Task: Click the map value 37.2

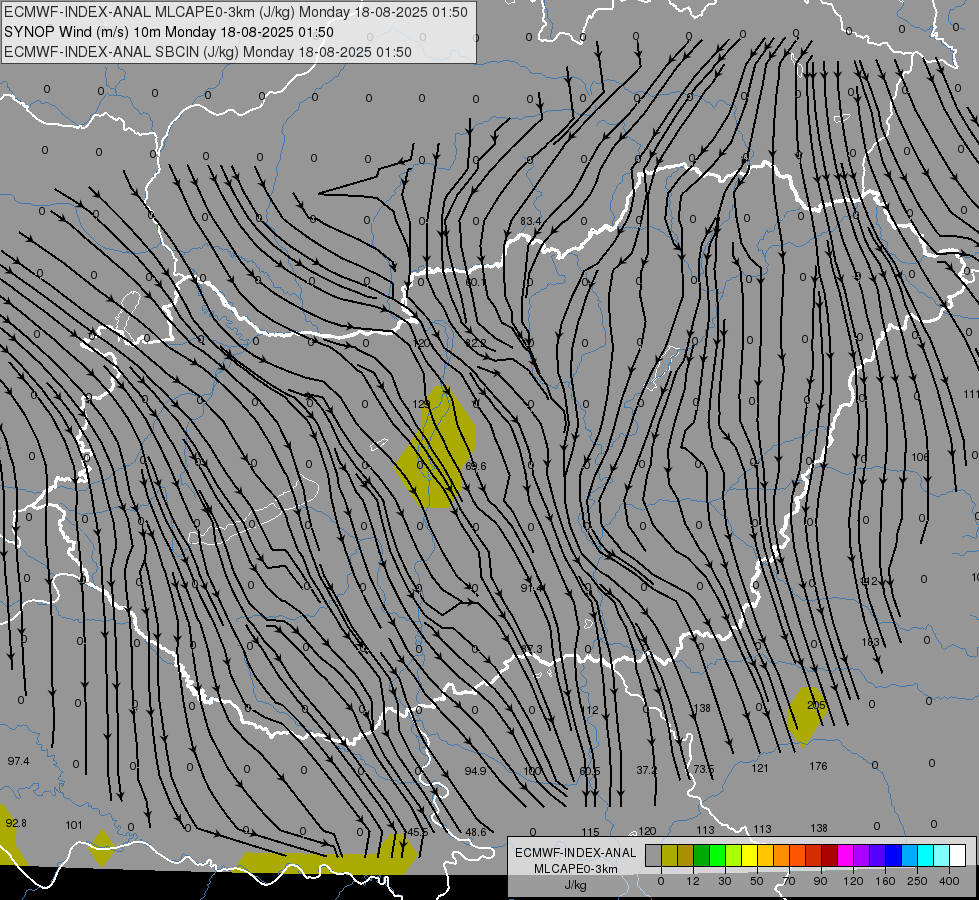Action: pos(647,770)
